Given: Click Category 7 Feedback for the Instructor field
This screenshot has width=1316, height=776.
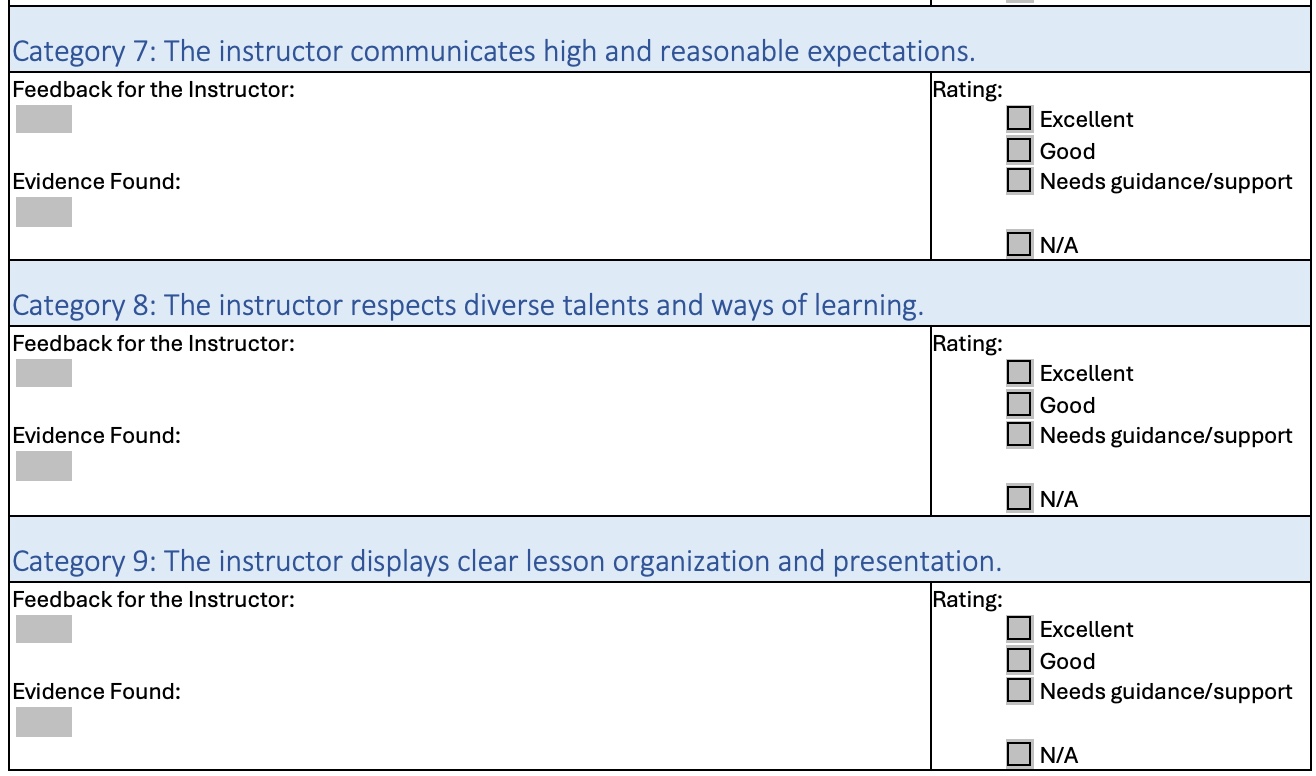Looking at the screenshot, I should (44, 119).
